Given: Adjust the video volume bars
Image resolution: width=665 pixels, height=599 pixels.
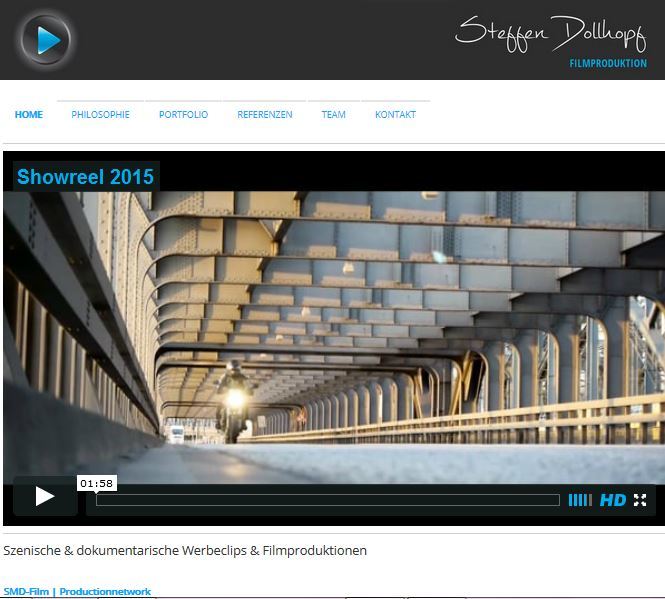Looking at the screenshot, I should [580, 500].
